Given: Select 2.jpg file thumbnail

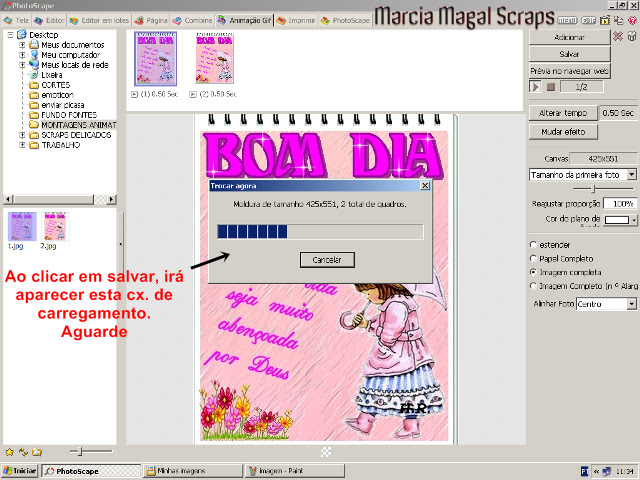Looking at the screenshot, I should 55,227.
